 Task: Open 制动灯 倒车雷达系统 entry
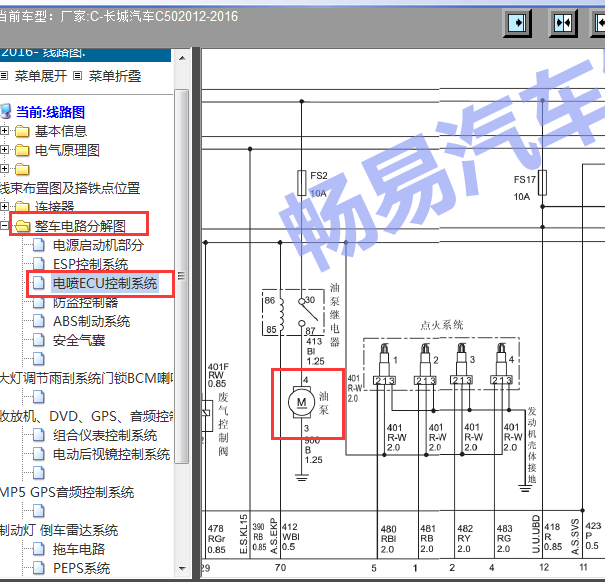coord(59,530)
